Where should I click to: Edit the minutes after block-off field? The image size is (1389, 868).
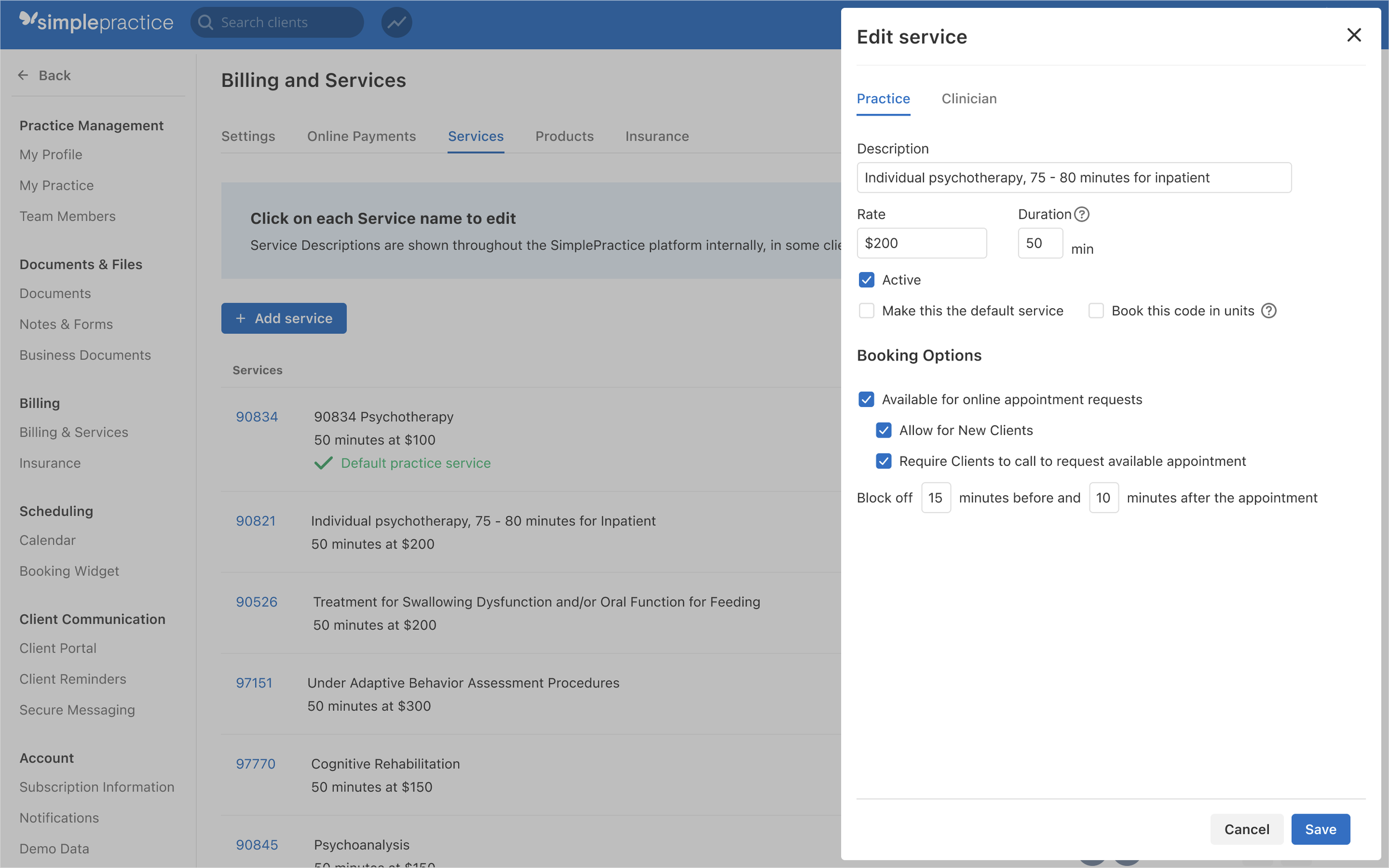(x=1103, y=498)
